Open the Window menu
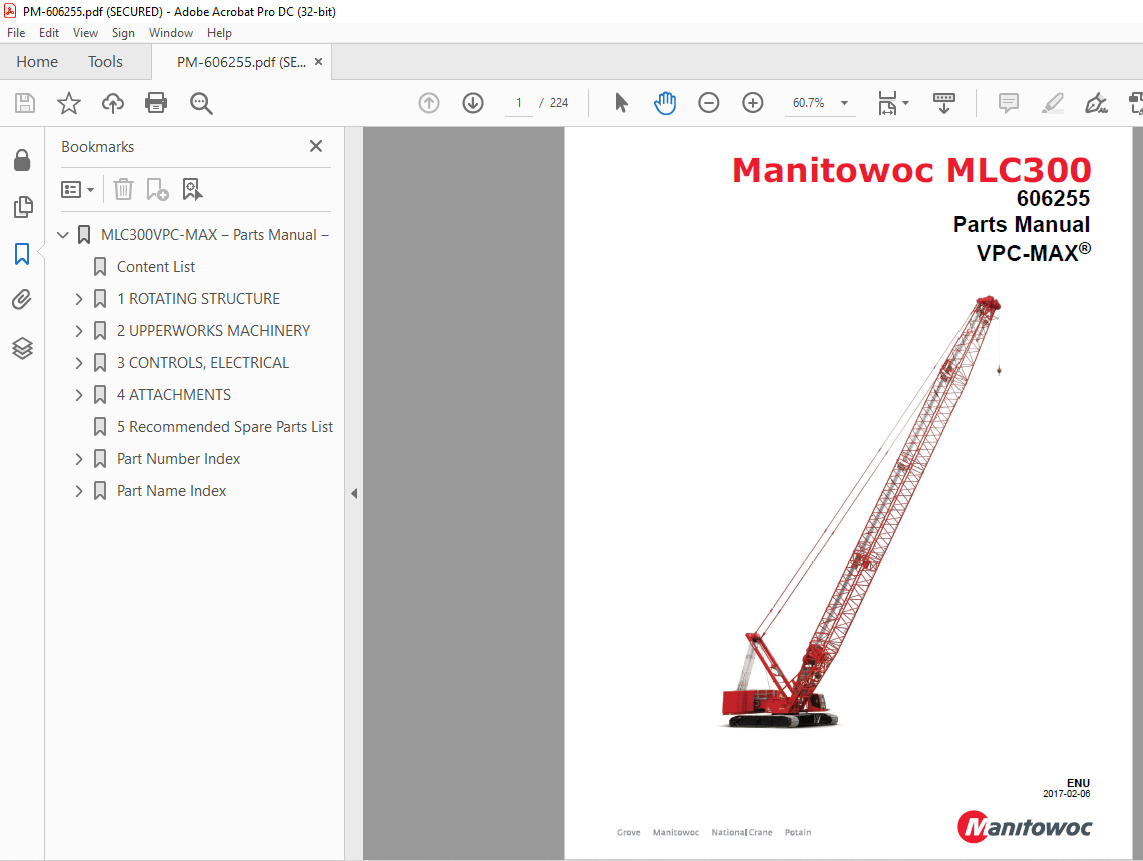 point(171,33)
